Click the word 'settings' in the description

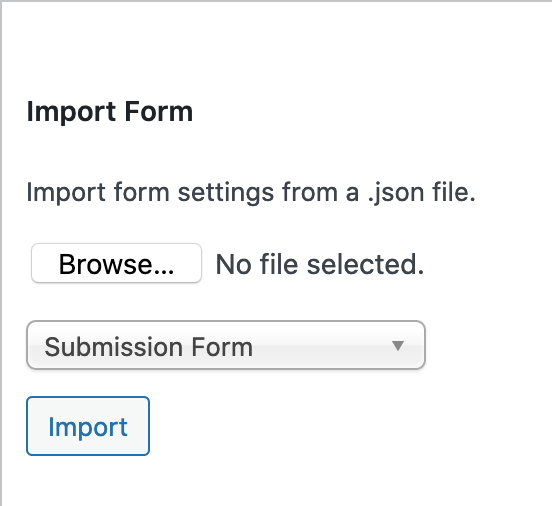[x=226, y=193]
